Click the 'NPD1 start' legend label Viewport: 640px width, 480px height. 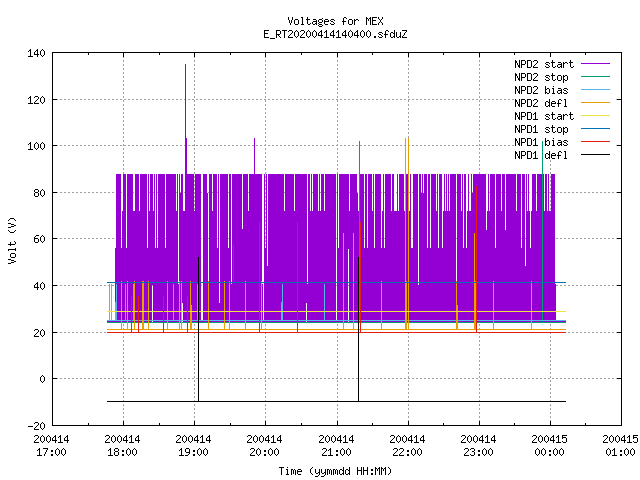[x=544, y=116]
